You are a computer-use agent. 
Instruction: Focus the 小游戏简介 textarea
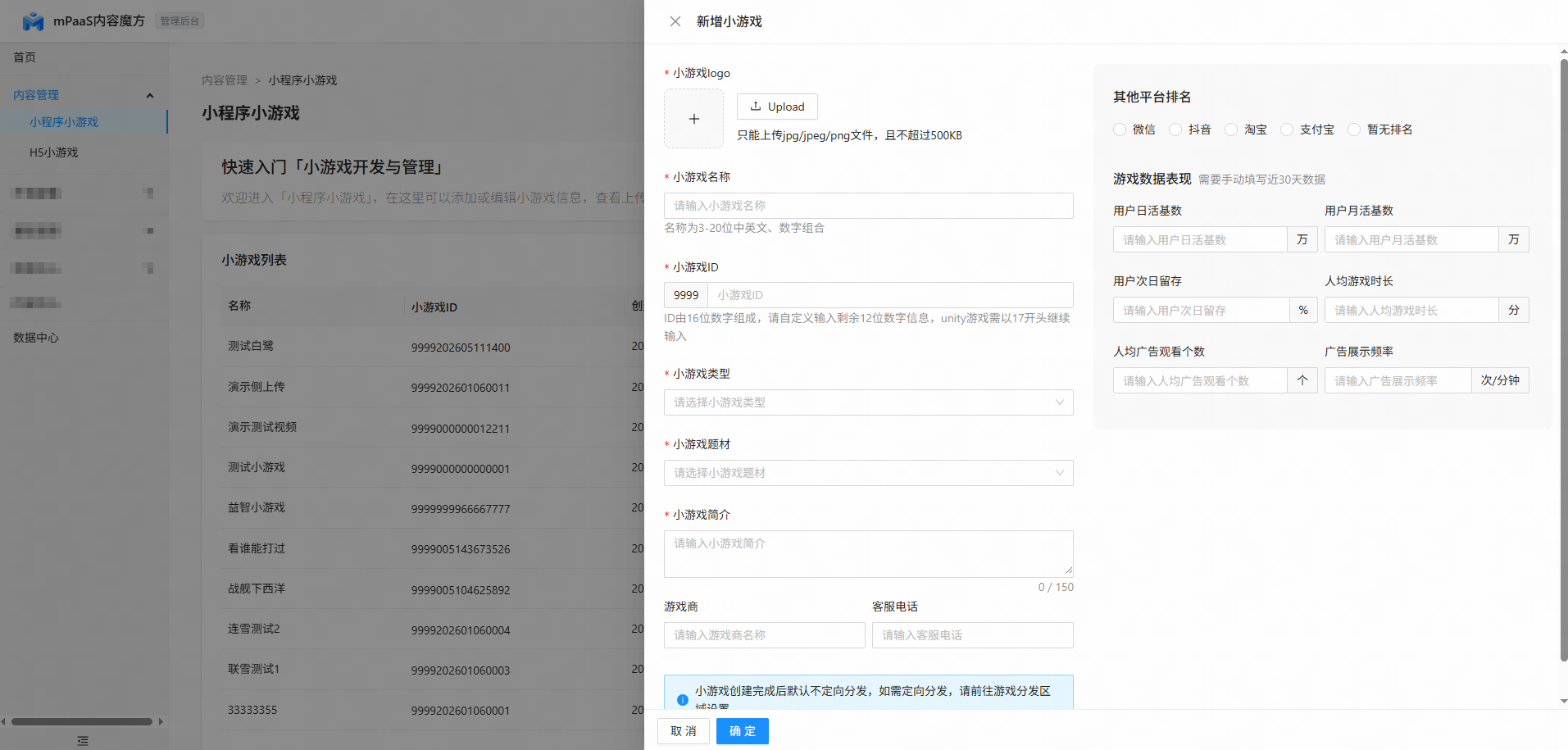pyautogui.click(x=868, y=553)
